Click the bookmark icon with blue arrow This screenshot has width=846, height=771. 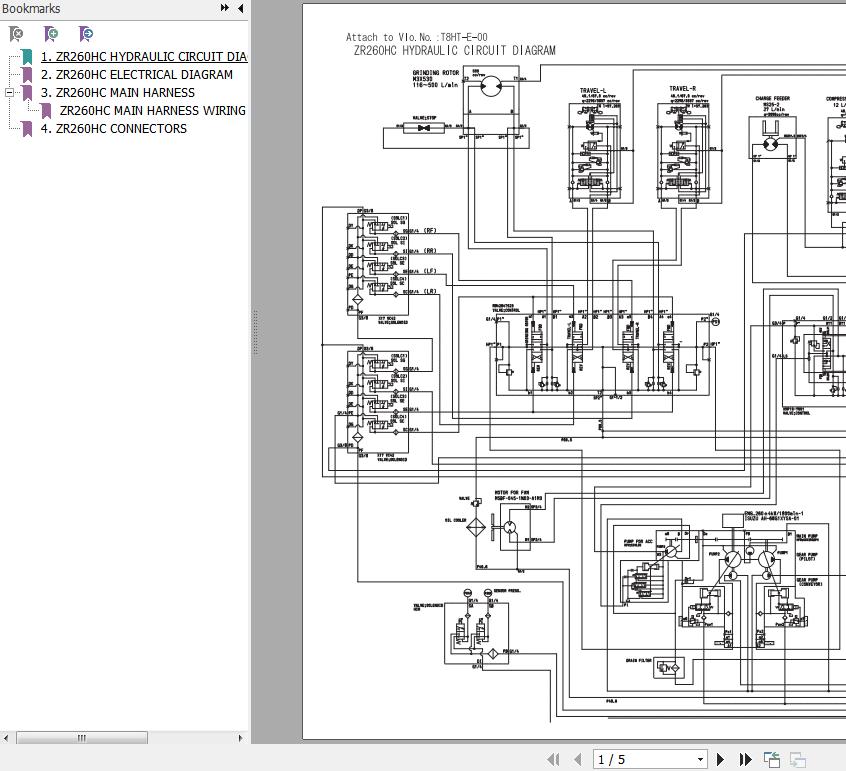[85, 34]
